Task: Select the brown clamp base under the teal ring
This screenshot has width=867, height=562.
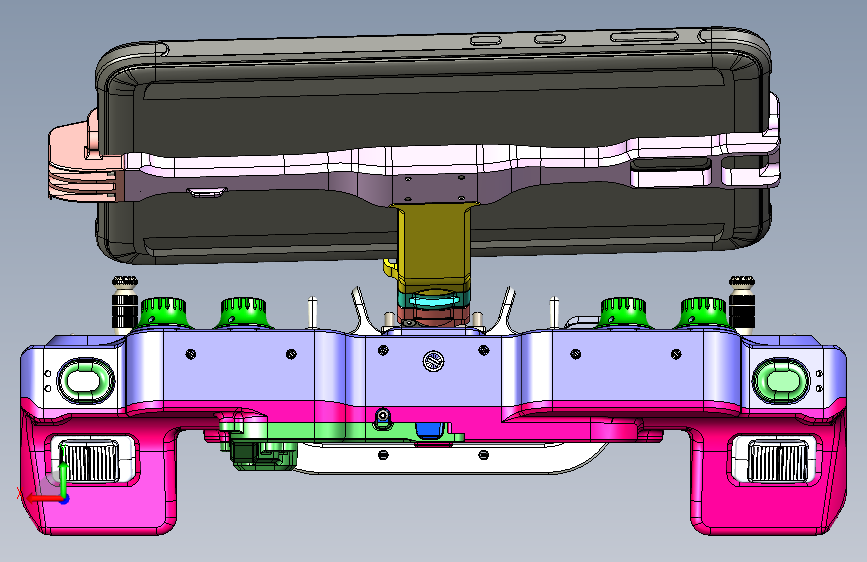Action: [434, 317]
